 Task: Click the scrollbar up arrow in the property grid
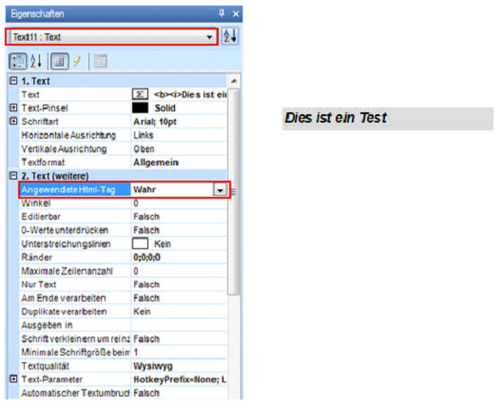[x=234, y=81]
